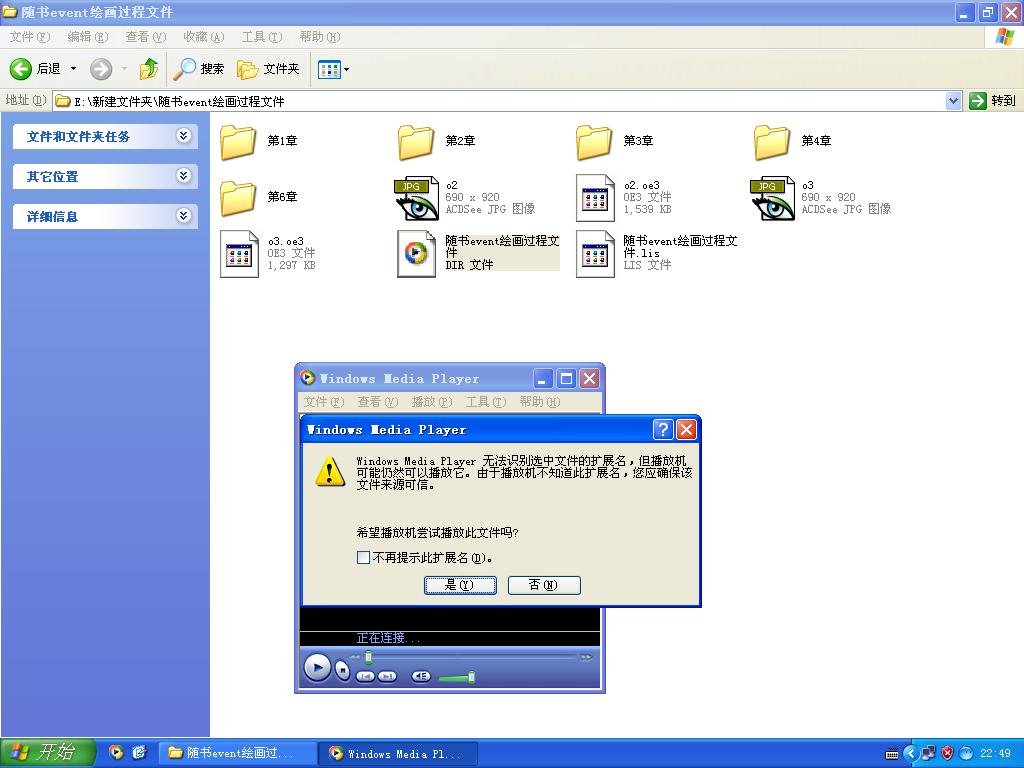The image size is (1024, 768).
Task: Select the o3.oe3 file
Action: tap(268, 253)
